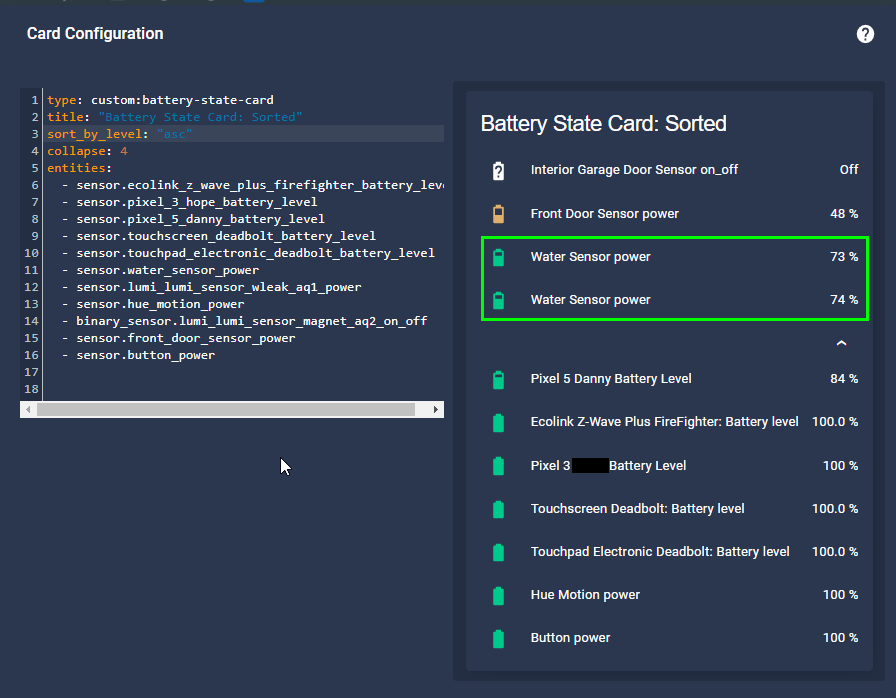Click the sort_by_level "asc" value
896x698 pixels.
pyautogui.click(x=174, y=134)
